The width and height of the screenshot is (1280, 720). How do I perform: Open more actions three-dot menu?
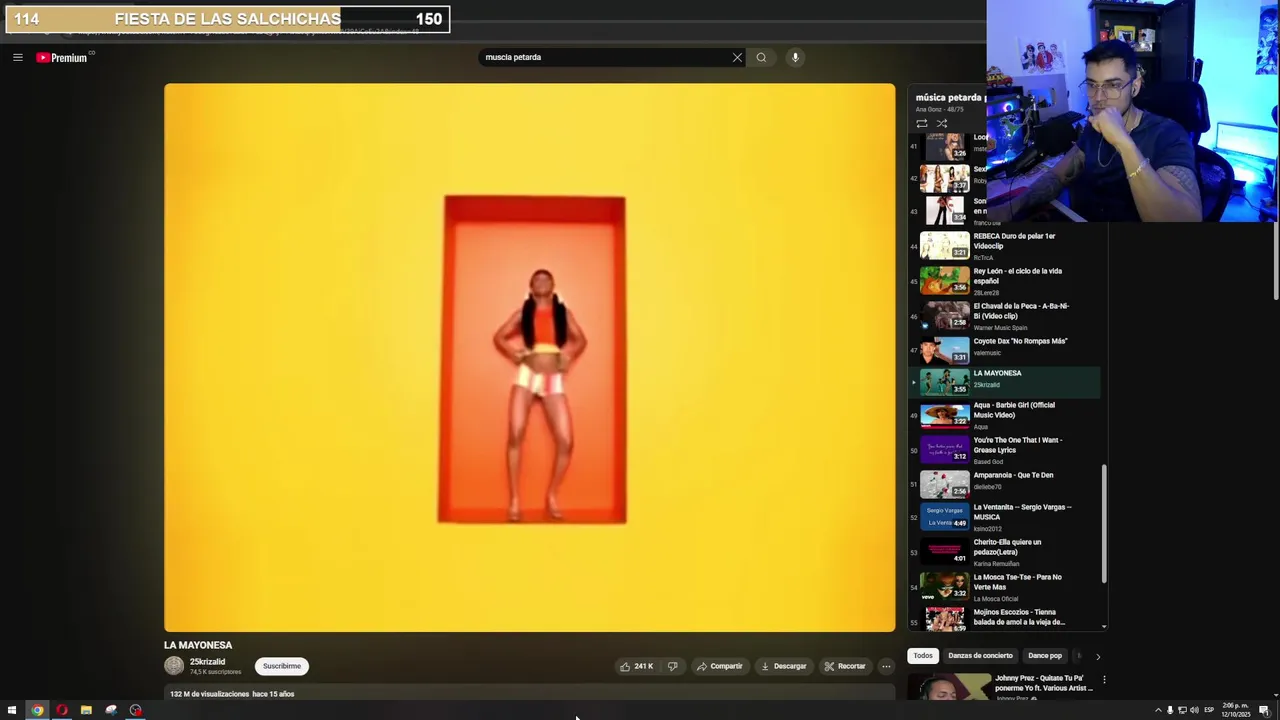(x=886, y=666)
